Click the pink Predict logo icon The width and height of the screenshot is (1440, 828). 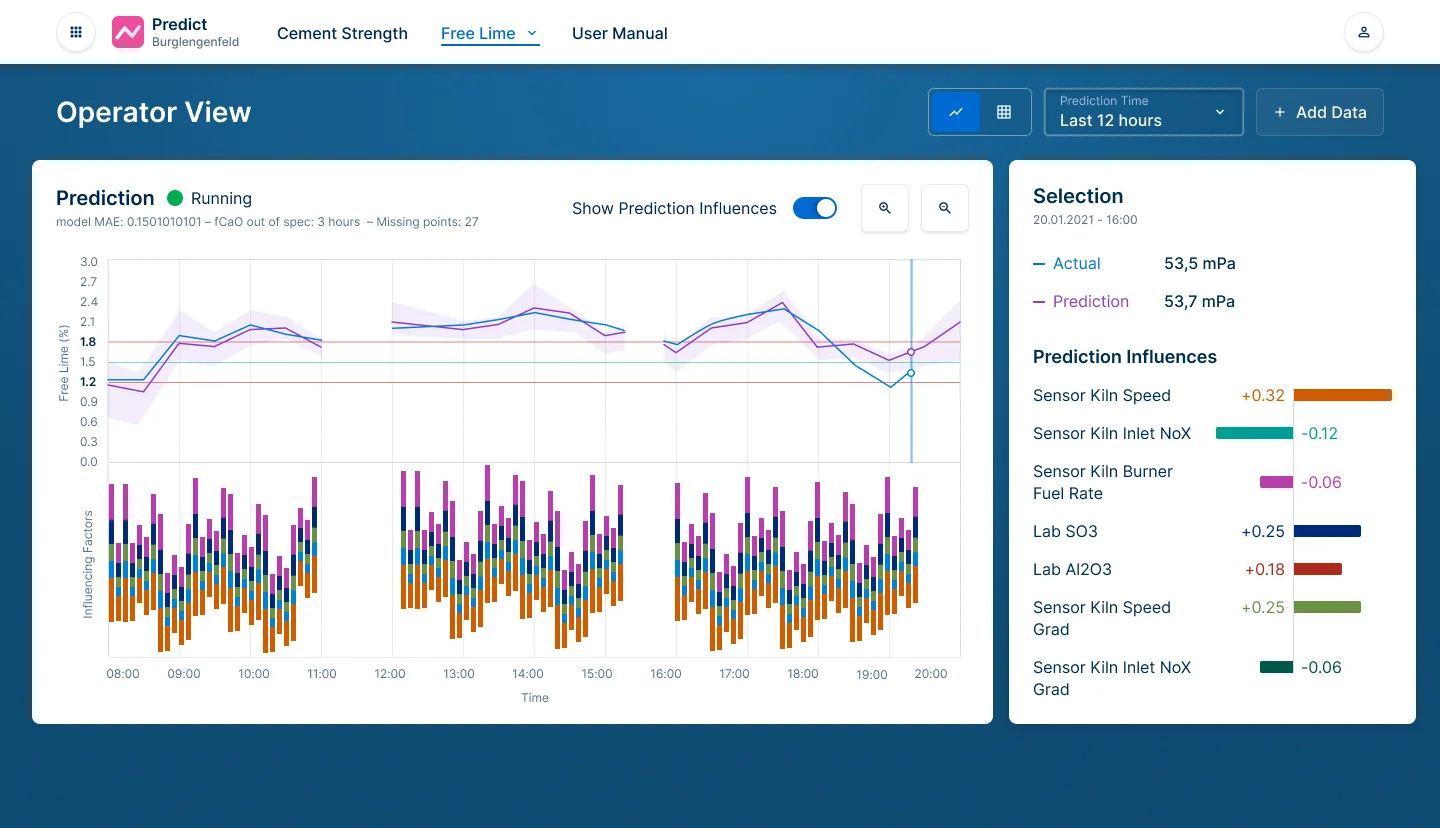128,32
